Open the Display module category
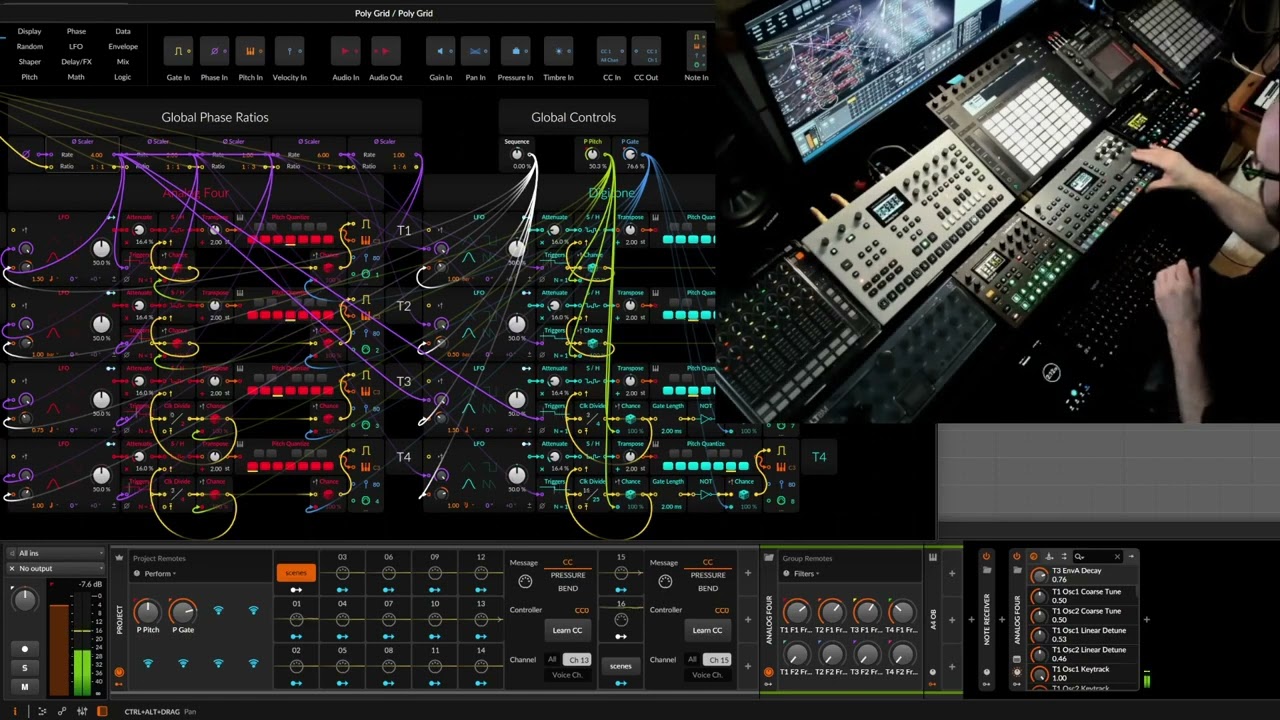 [29, 31]
